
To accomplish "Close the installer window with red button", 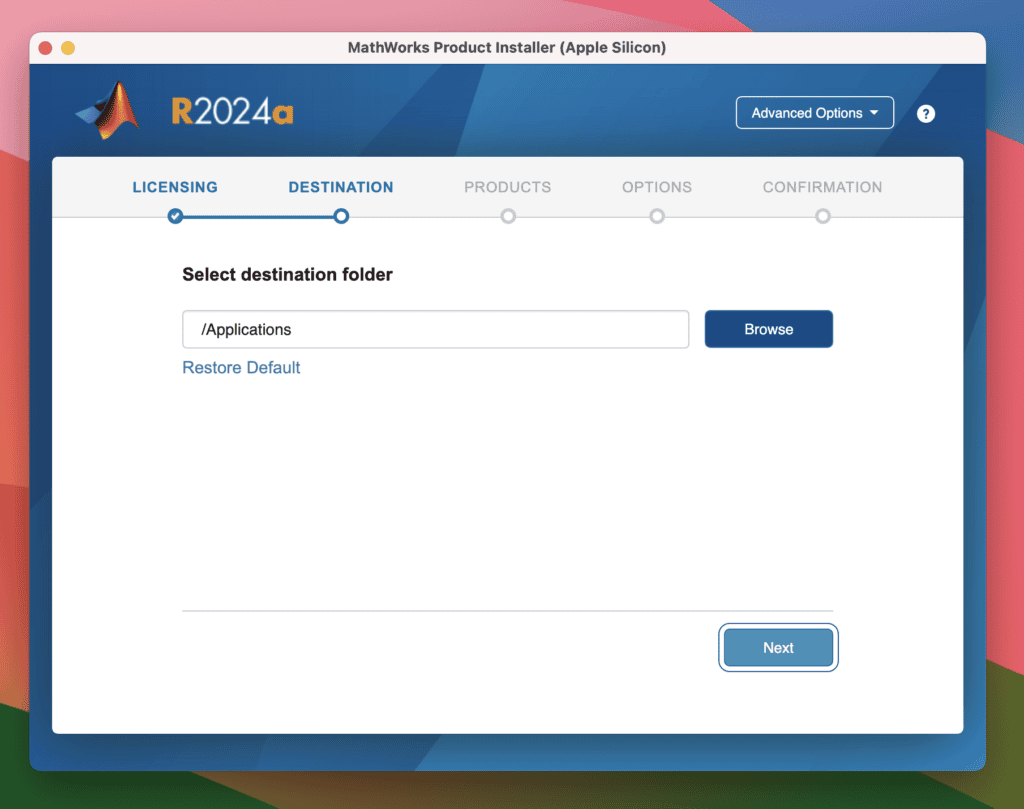I will pyautogui.click(x=45, y=48).
